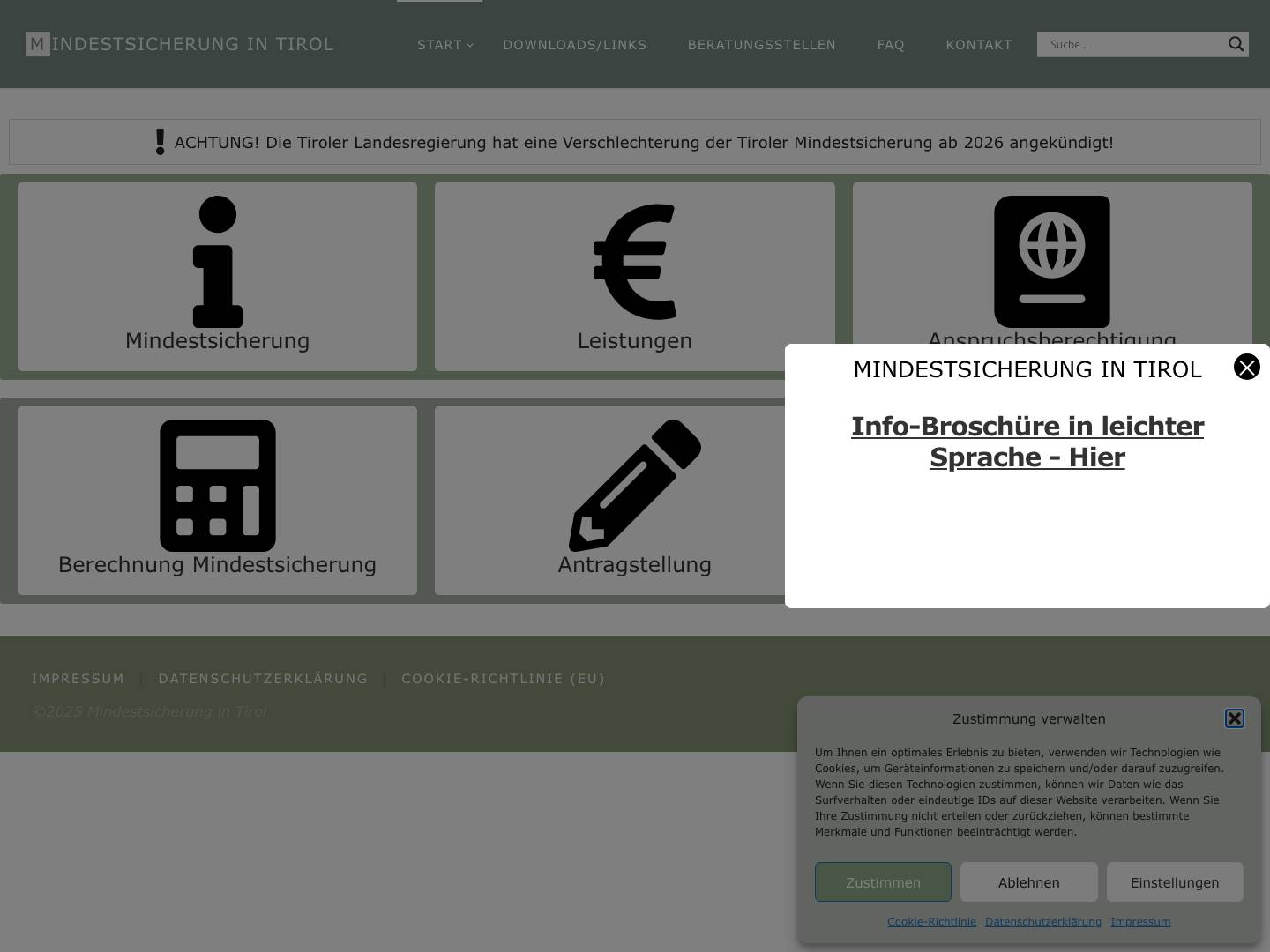Click the Euro icon on the Leistungen tile

634,262
